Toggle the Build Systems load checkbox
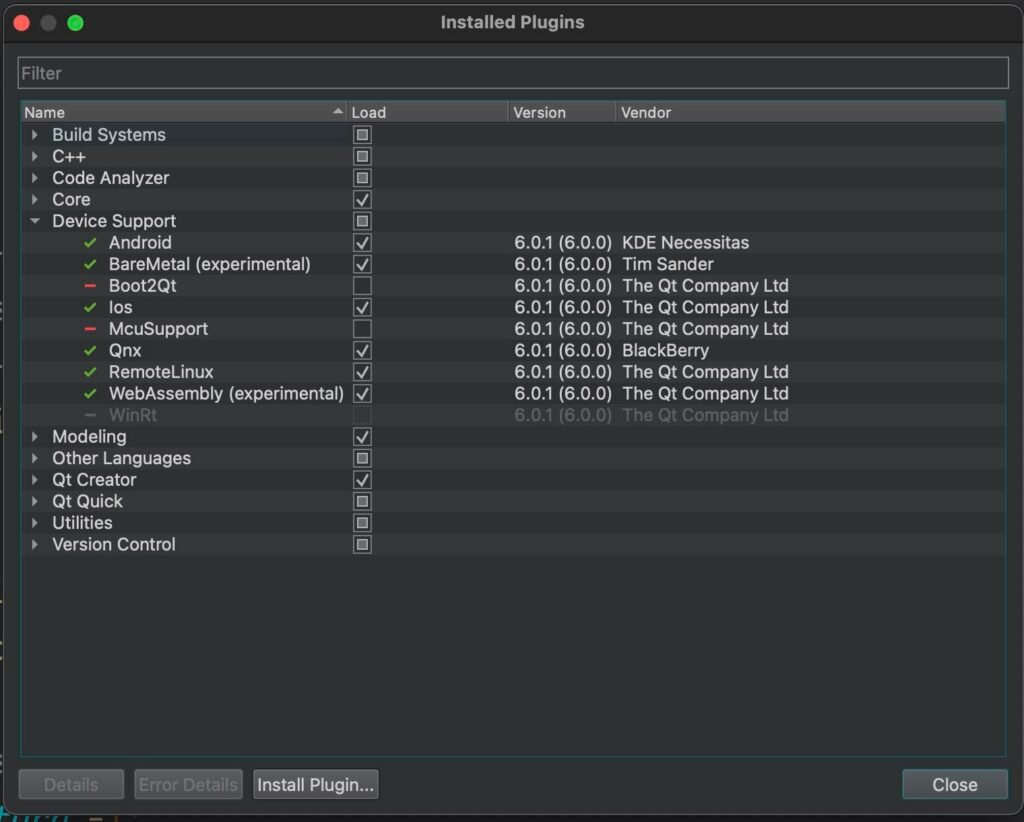The height and width of the screenshot is (822, 1024). (x=362, y=135)
